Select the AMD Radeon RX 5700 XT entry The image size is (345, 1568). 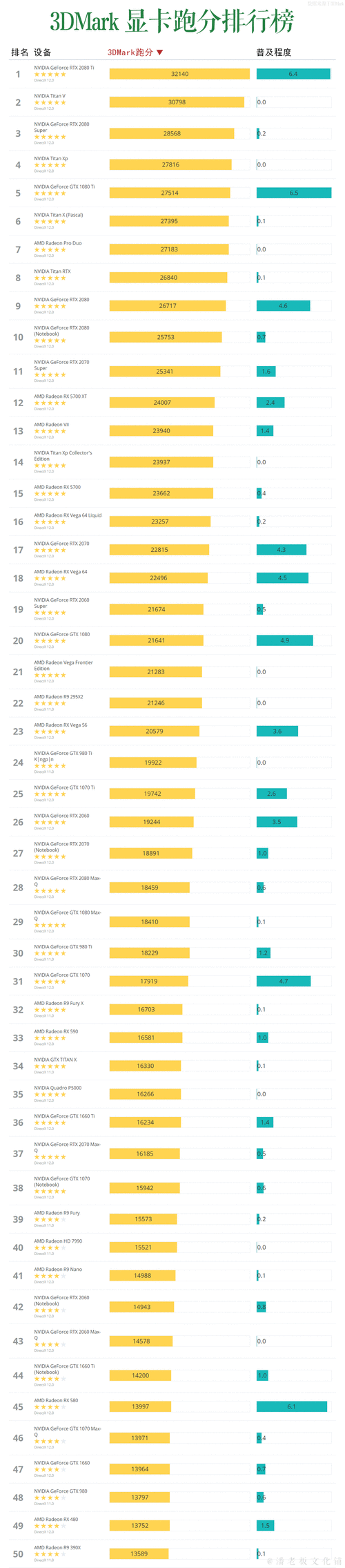[61, 396]
